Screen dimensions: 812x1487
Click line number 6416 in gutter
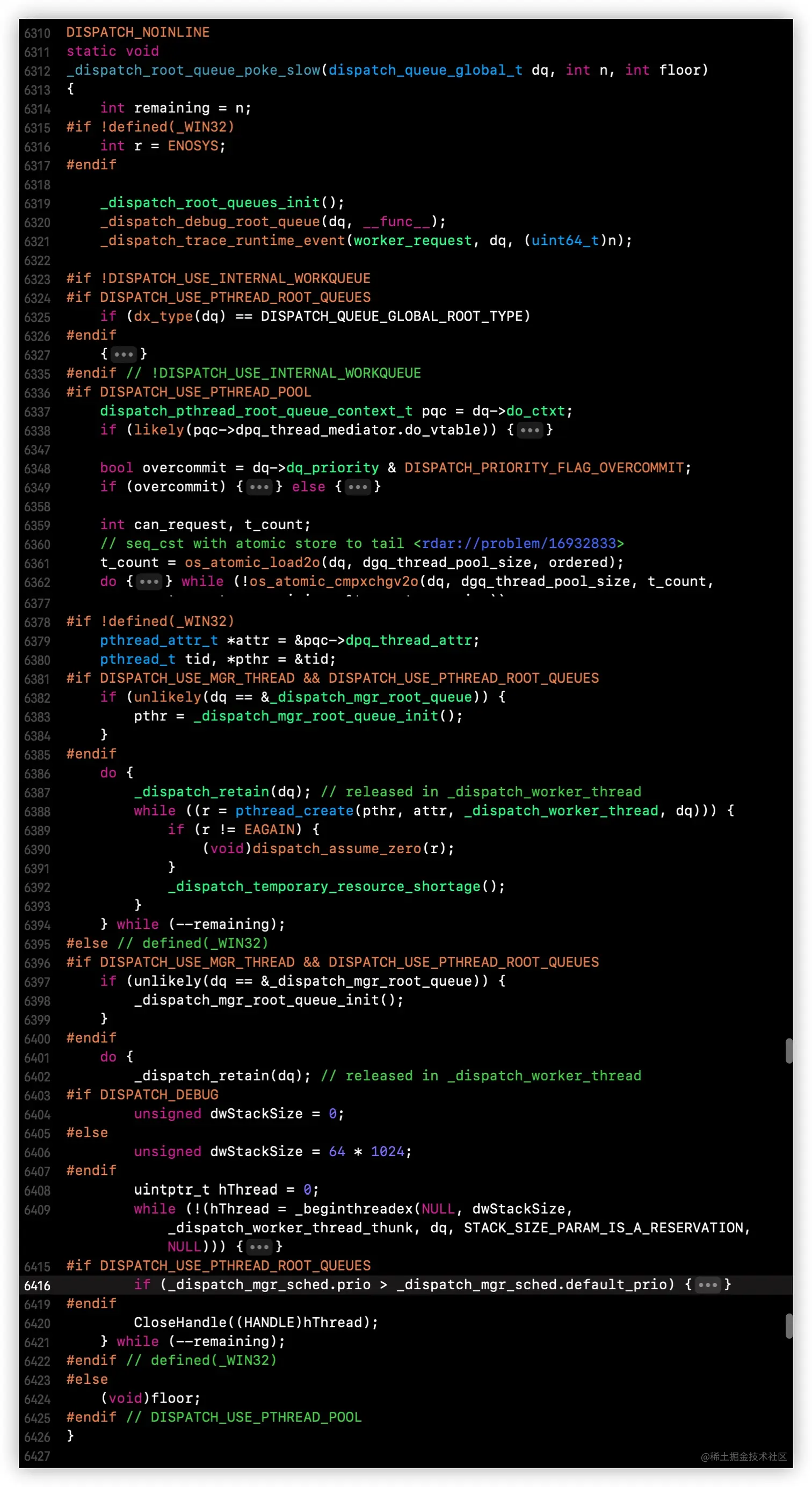click(38, 1286)
